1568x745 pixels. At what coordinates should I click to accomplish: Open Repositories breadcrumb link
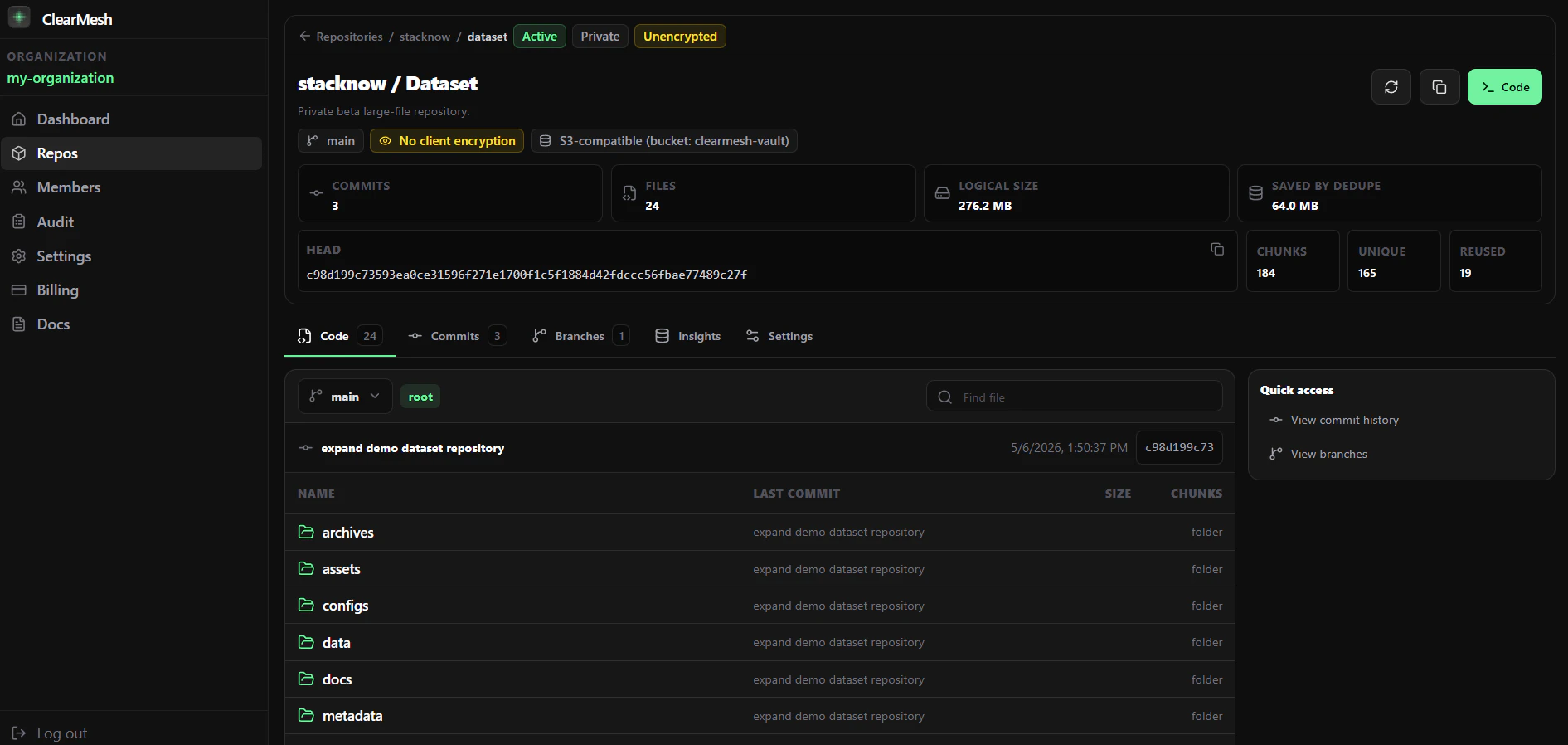[x=349, y=37]
